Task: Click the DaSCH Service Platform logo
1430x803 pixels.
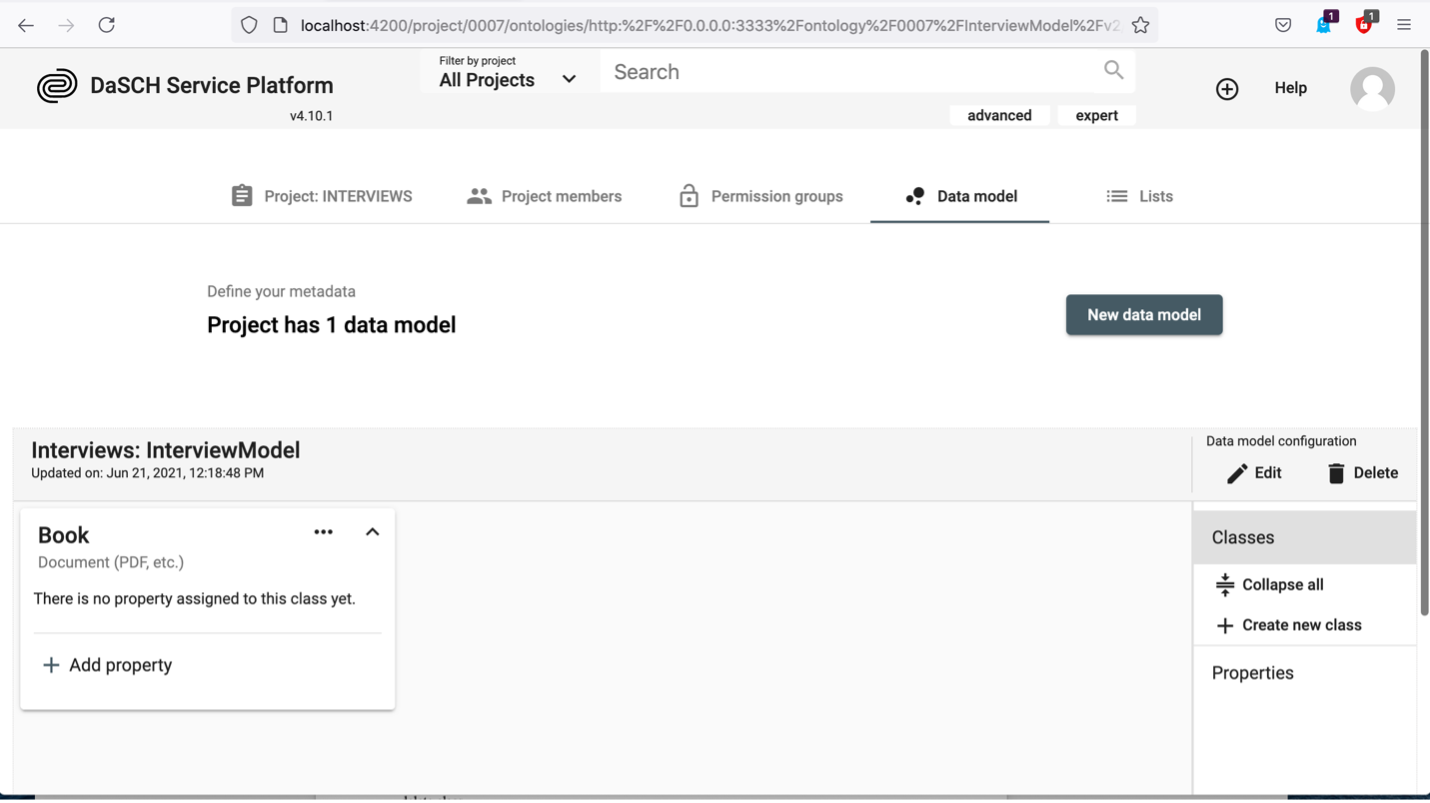Action: pos(57,86)
